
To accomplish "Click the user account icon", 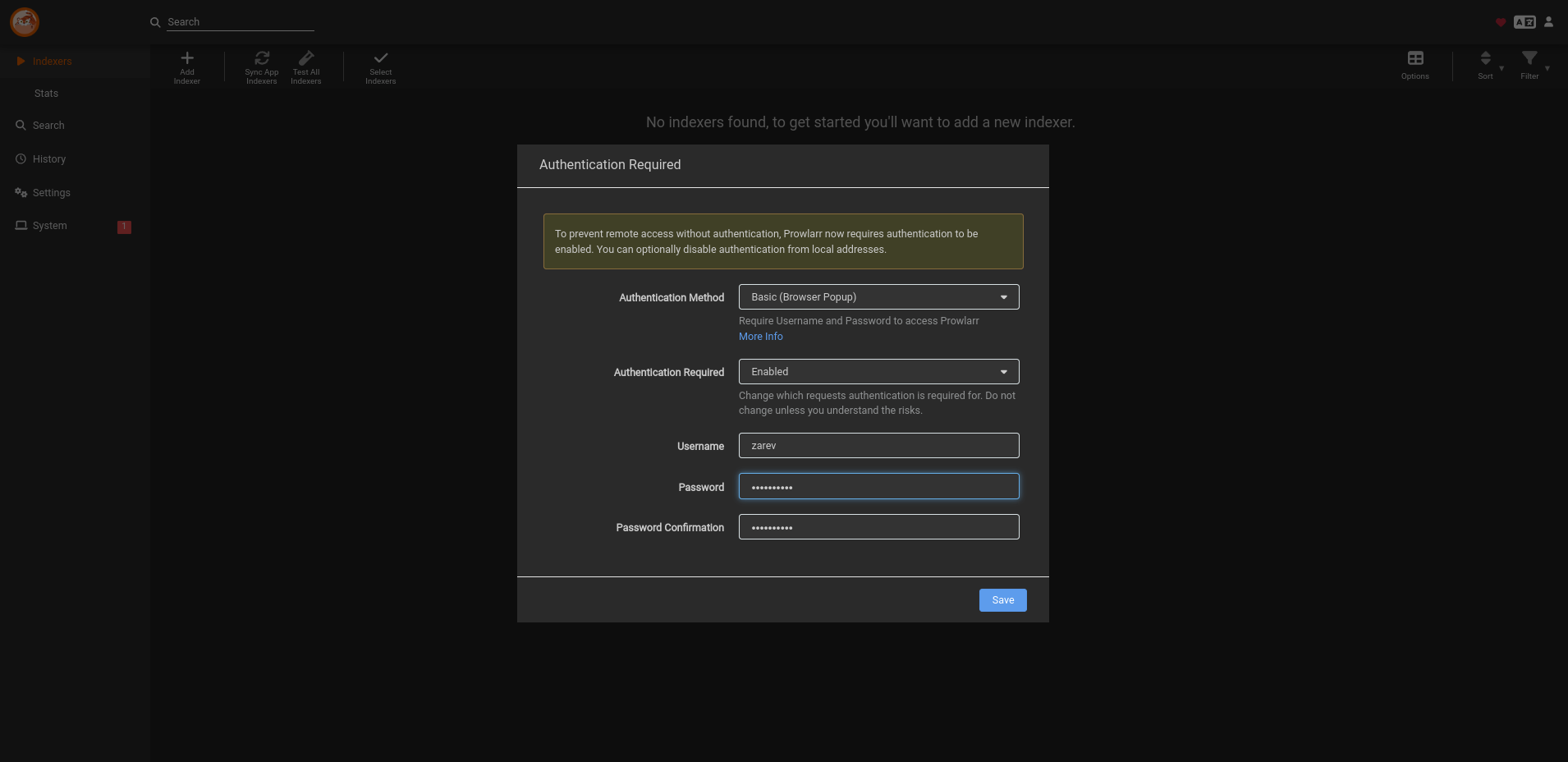I will click(x=1547, y=22).
